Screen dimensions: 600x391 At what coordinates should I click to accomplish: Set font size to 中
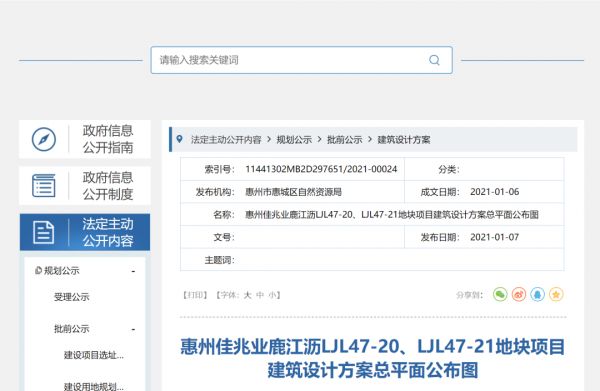260,295
